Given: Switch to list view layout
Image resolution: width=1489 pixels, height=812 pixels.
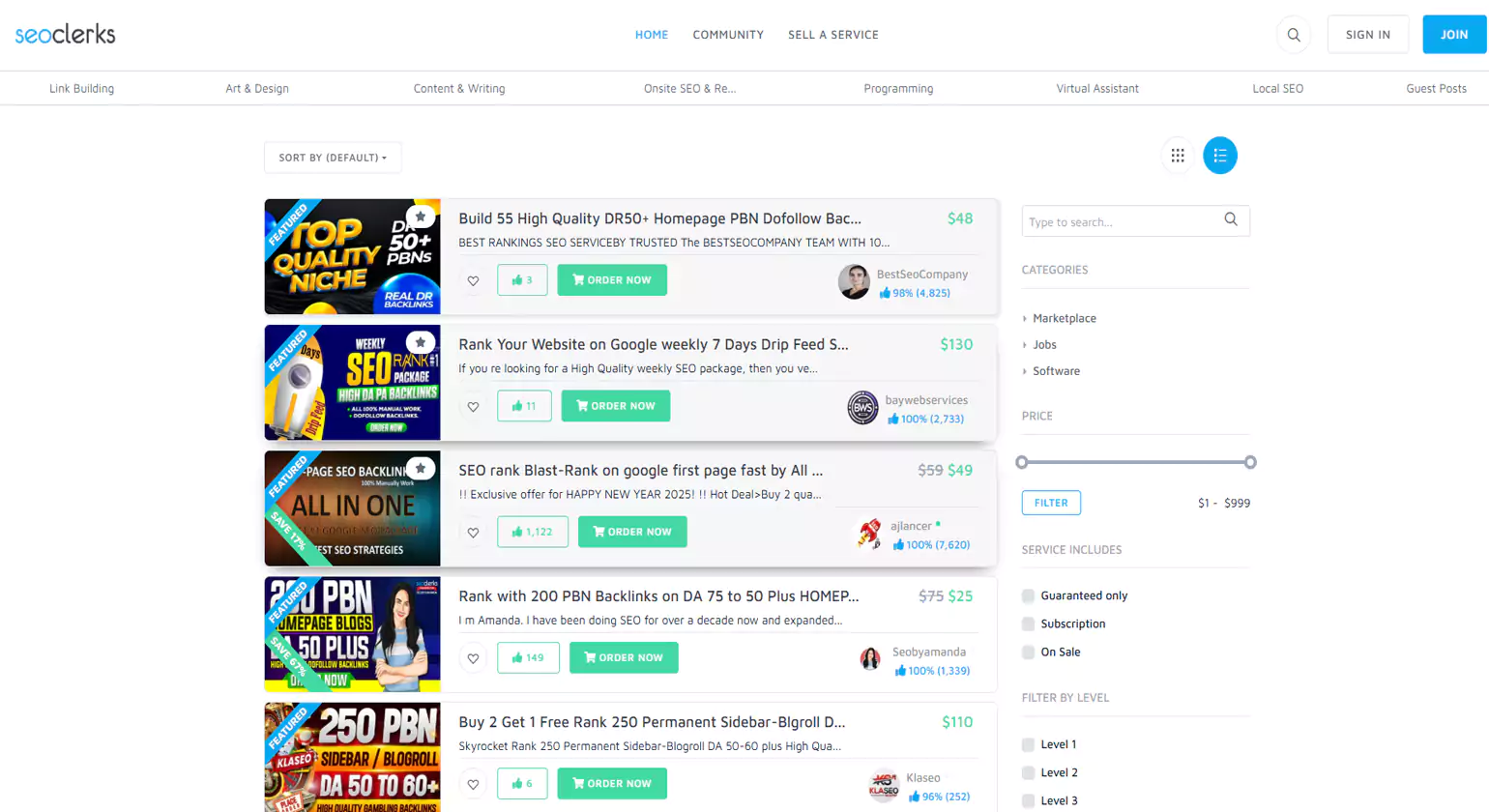Looking at the screenshot, I should point(1219,156).
